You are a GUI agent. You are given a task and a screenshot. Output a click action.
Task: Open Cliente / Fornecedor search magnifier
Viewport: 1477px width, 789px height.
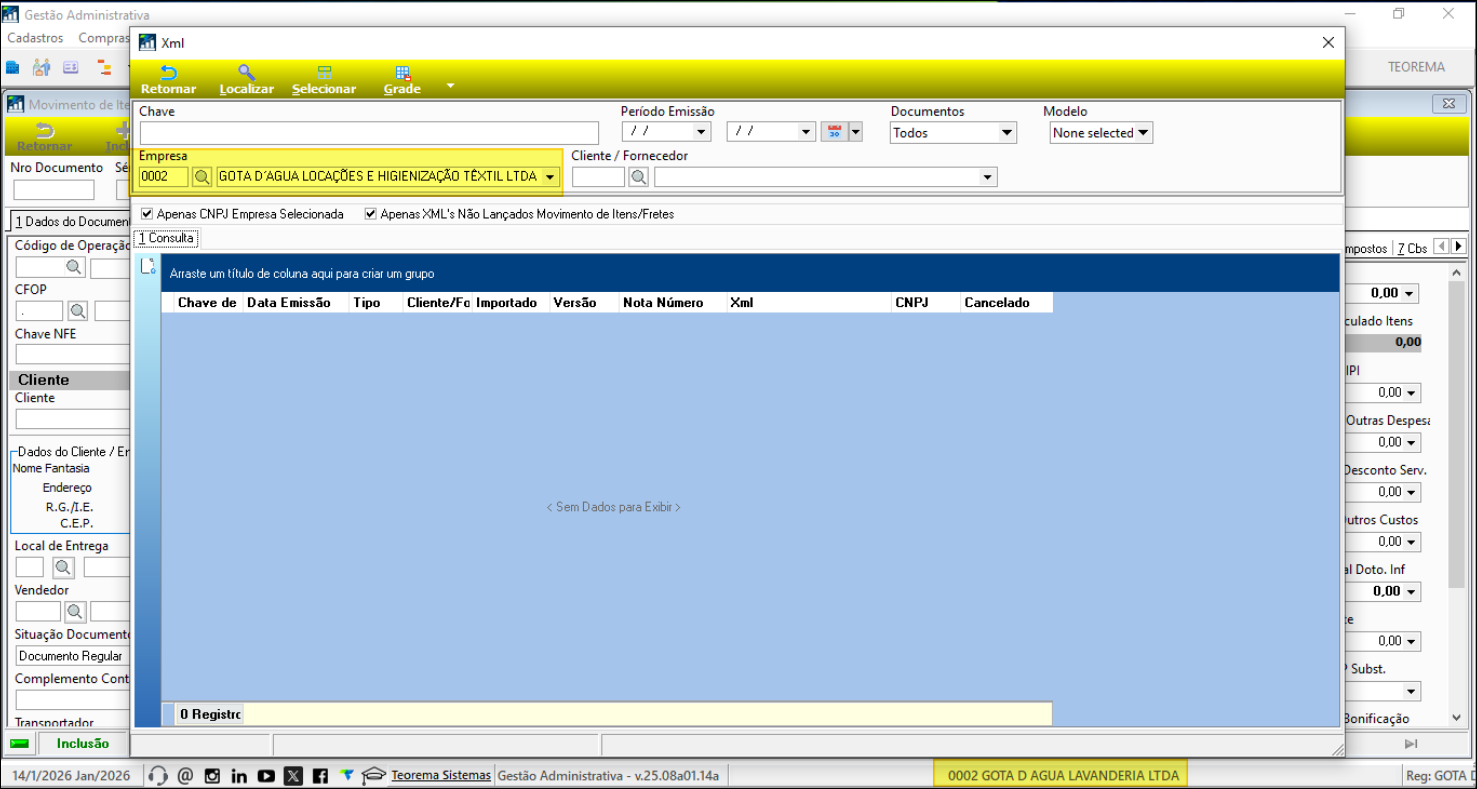coord(639,177)
